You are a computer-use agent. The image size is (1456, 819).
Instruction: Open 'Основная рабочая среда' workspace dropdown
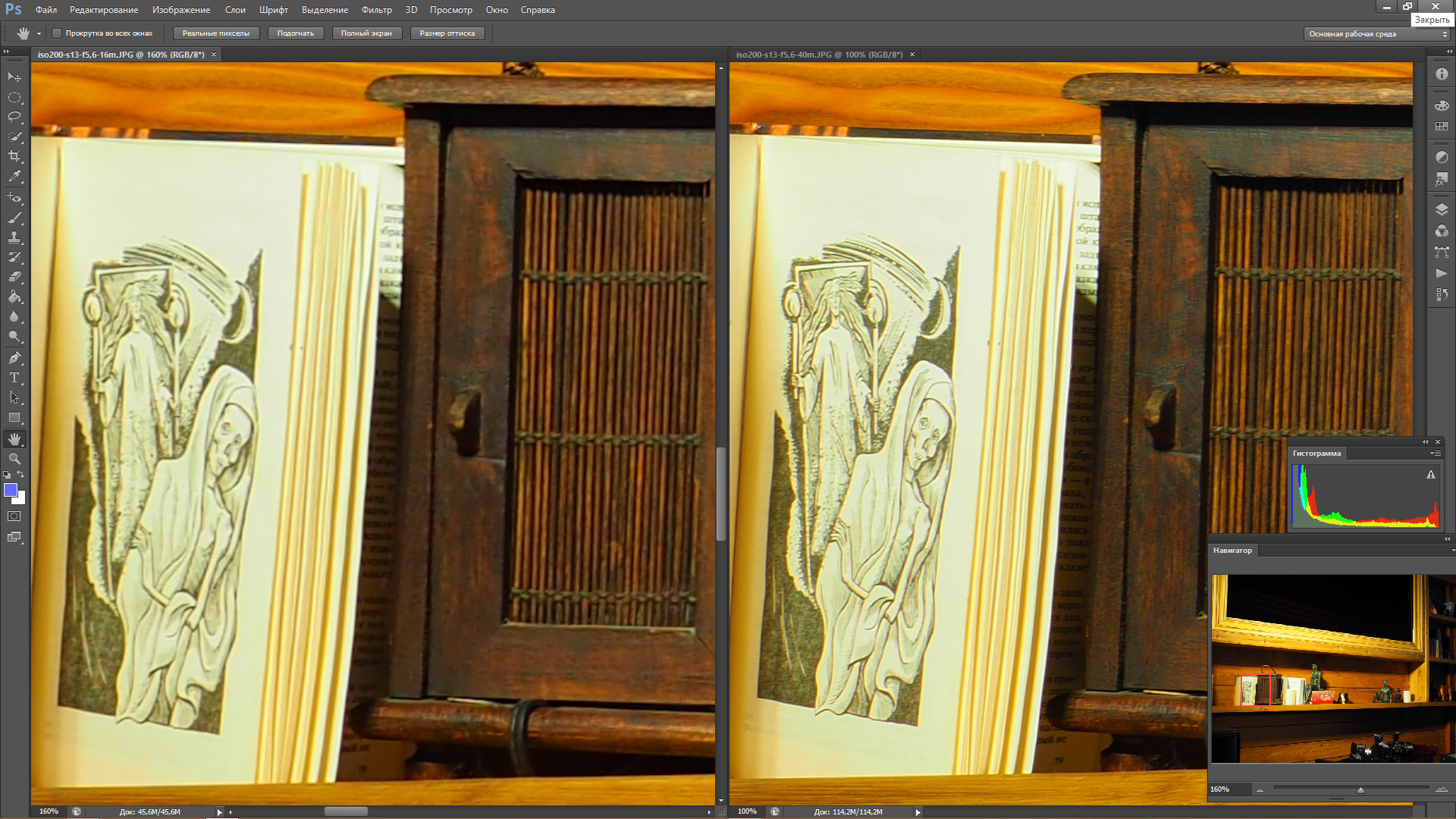point(1377,34)
